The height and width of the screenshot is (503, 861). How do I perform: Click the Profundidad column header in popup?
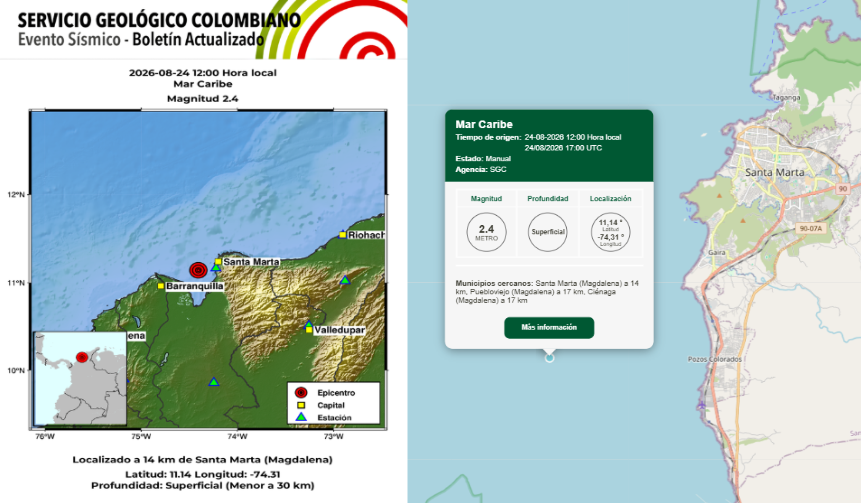548,199
